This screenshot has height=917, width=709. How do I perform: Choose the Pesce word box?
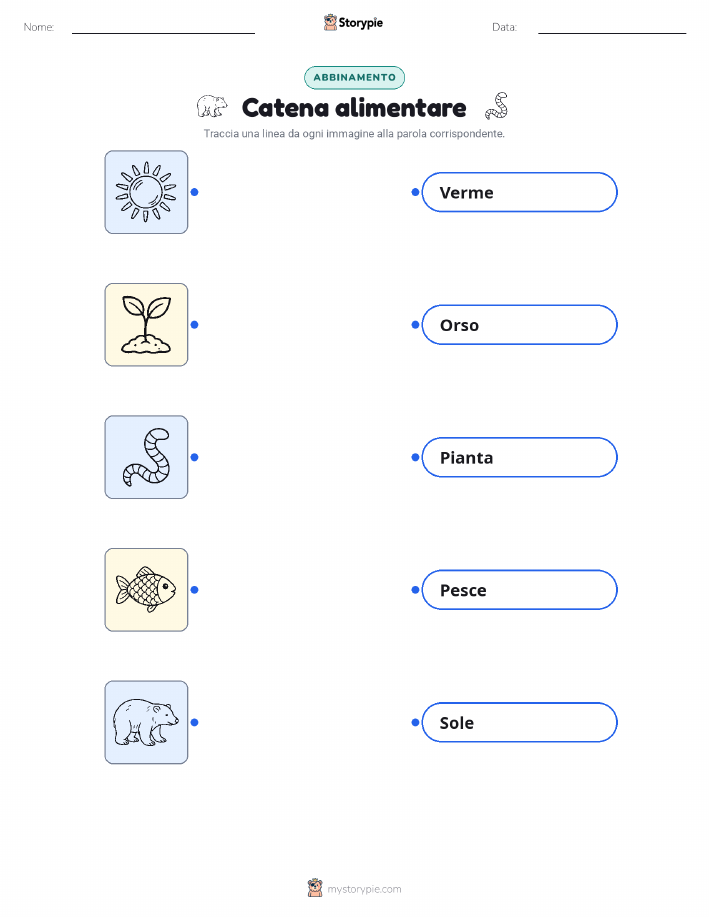(519, 590)
